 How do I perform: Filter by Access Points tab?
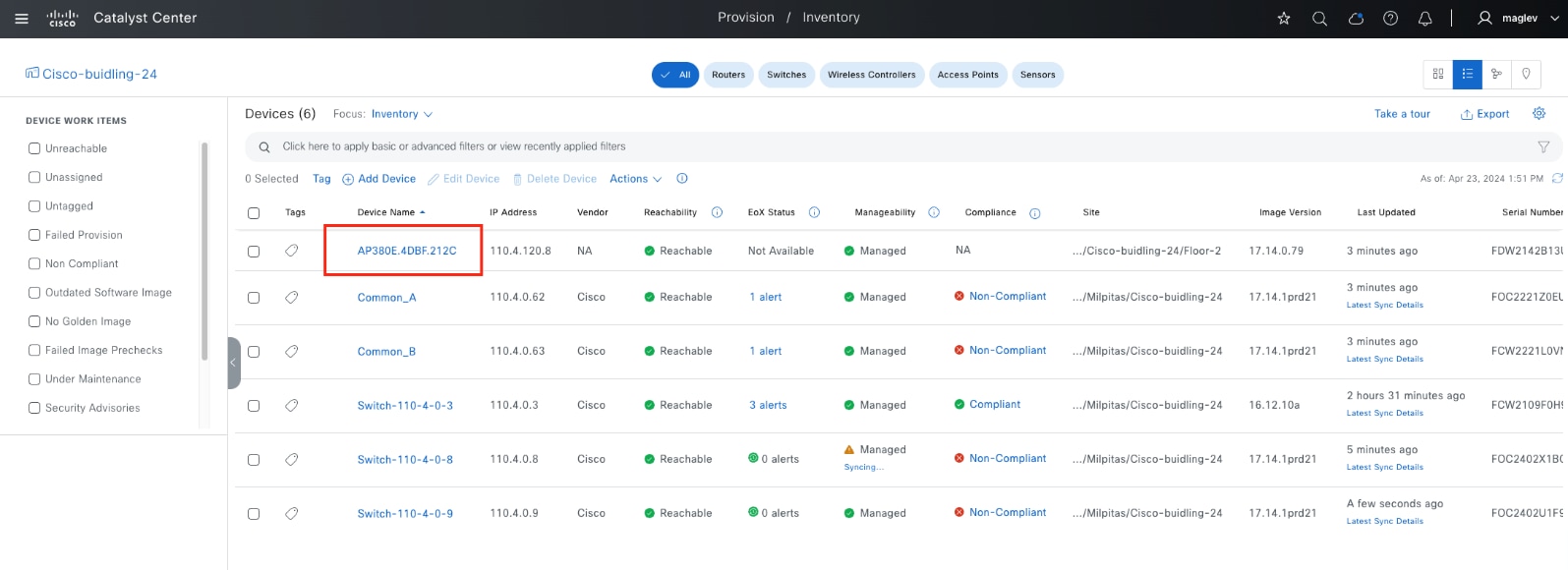pos(967,75)
